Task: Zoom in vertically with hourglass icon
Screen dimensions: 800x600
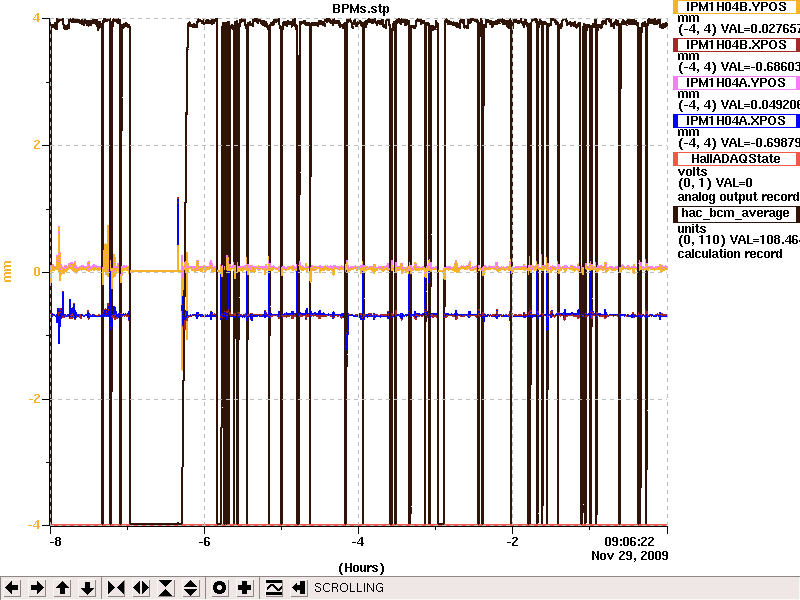Action: [166, 588]
